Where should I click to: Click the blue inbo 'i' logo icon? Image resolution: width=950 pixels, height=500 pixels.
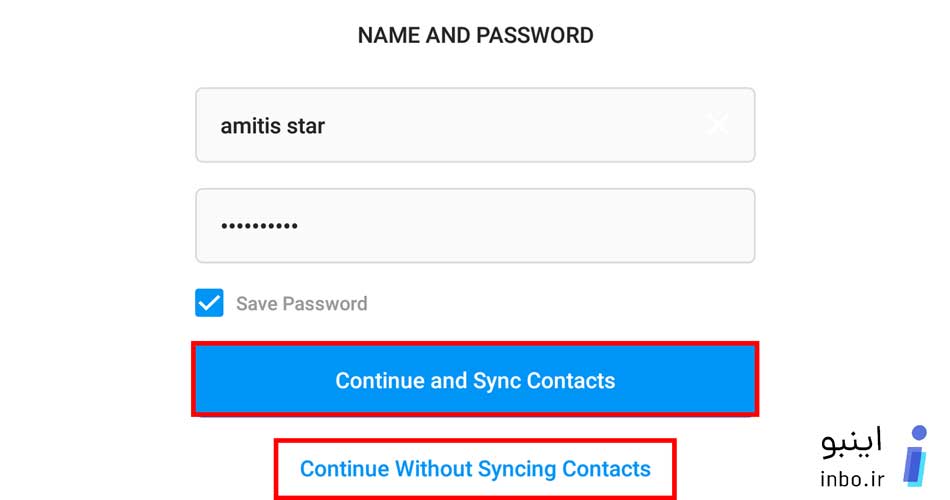915,455
